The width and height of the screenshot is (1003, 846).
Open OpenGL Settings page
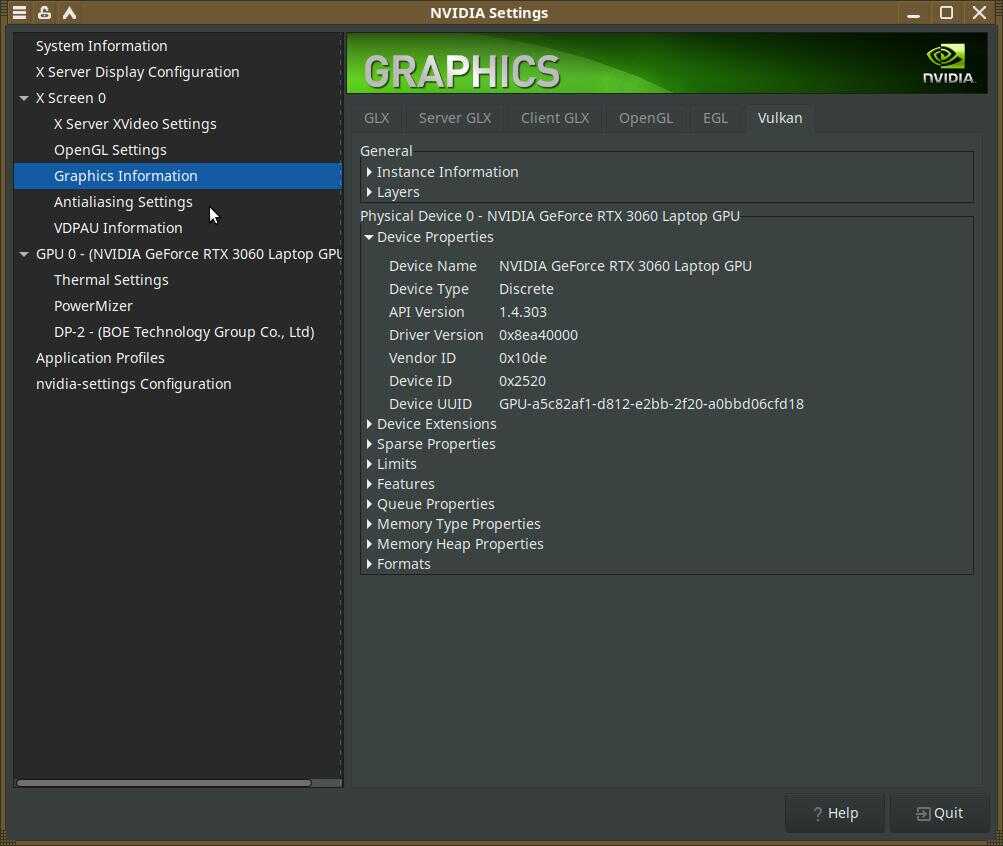110,150
